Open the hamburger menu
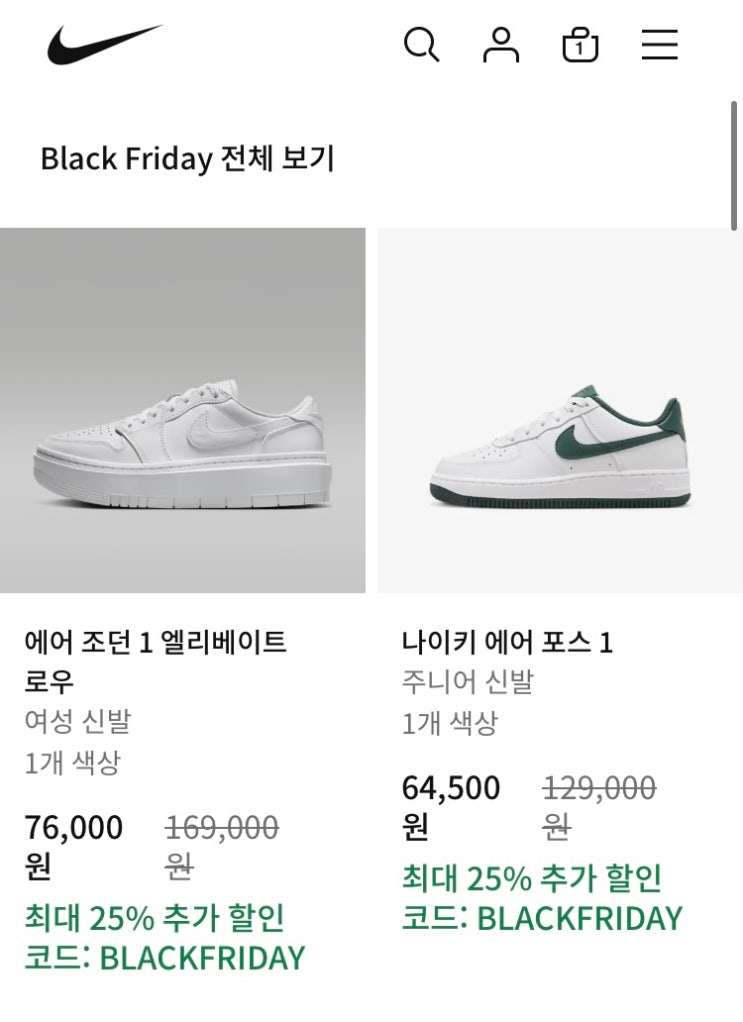 coord(660,45)
